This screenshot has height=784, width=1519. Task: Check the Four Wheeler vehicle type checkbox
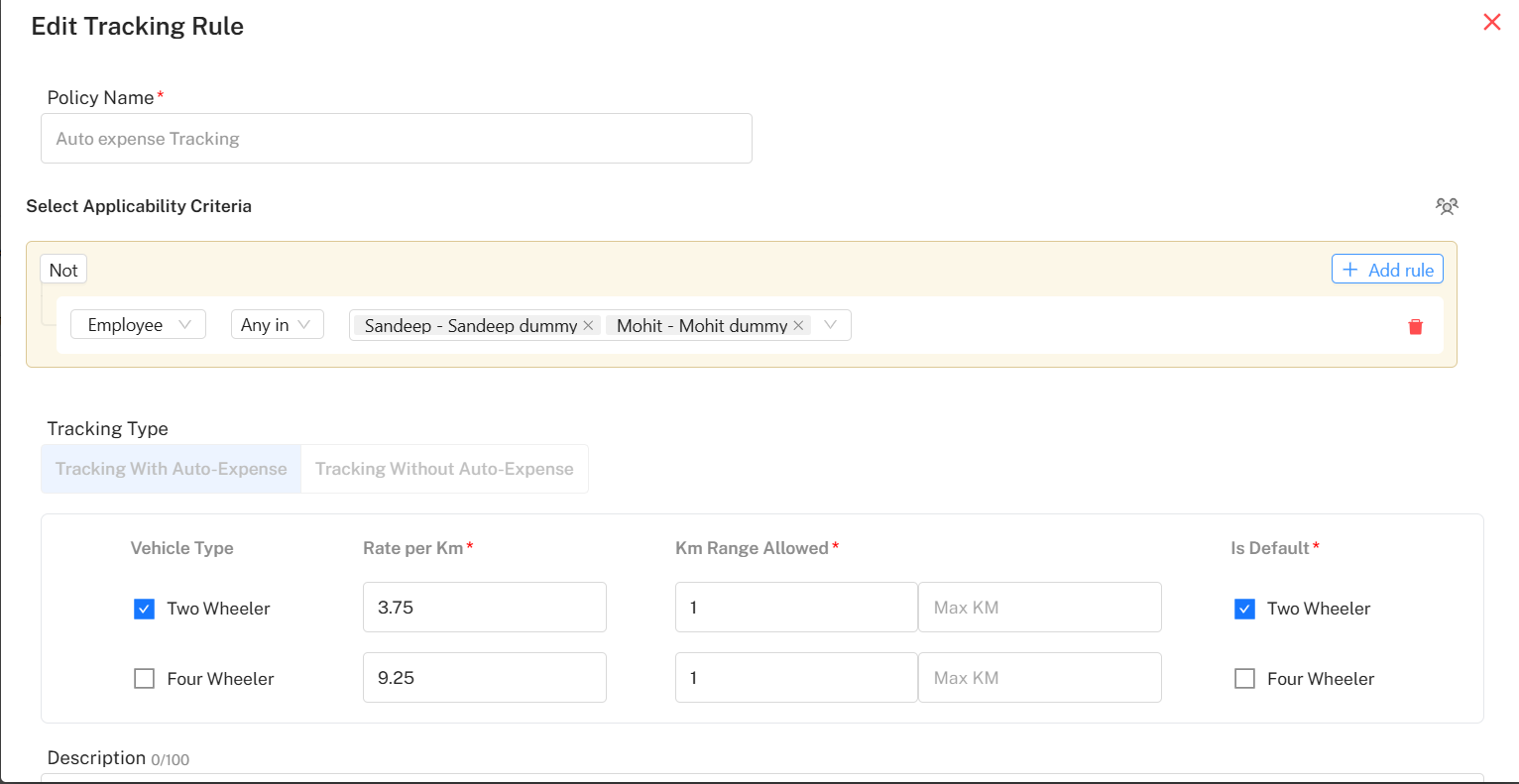tap(145, 679)
